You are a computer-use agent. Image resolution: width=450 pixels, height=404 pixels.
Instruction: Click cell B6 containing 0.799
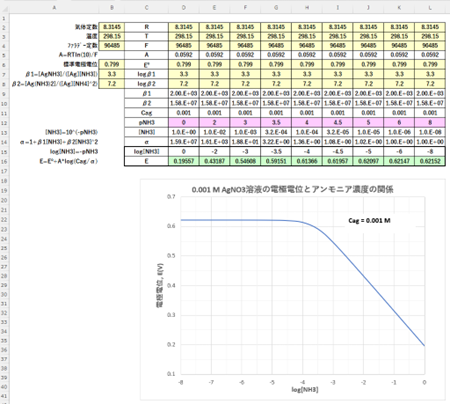point(112,64)
